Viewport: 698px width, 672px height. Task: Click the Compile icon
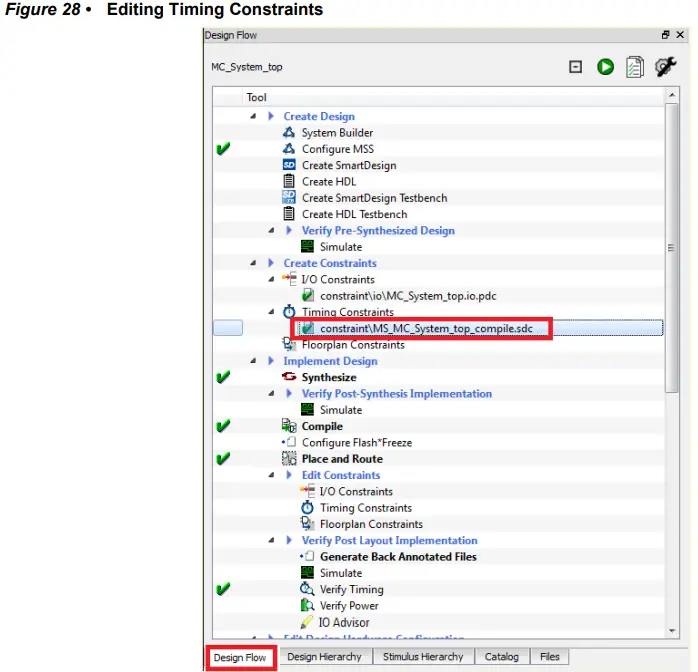click(289, 426)
